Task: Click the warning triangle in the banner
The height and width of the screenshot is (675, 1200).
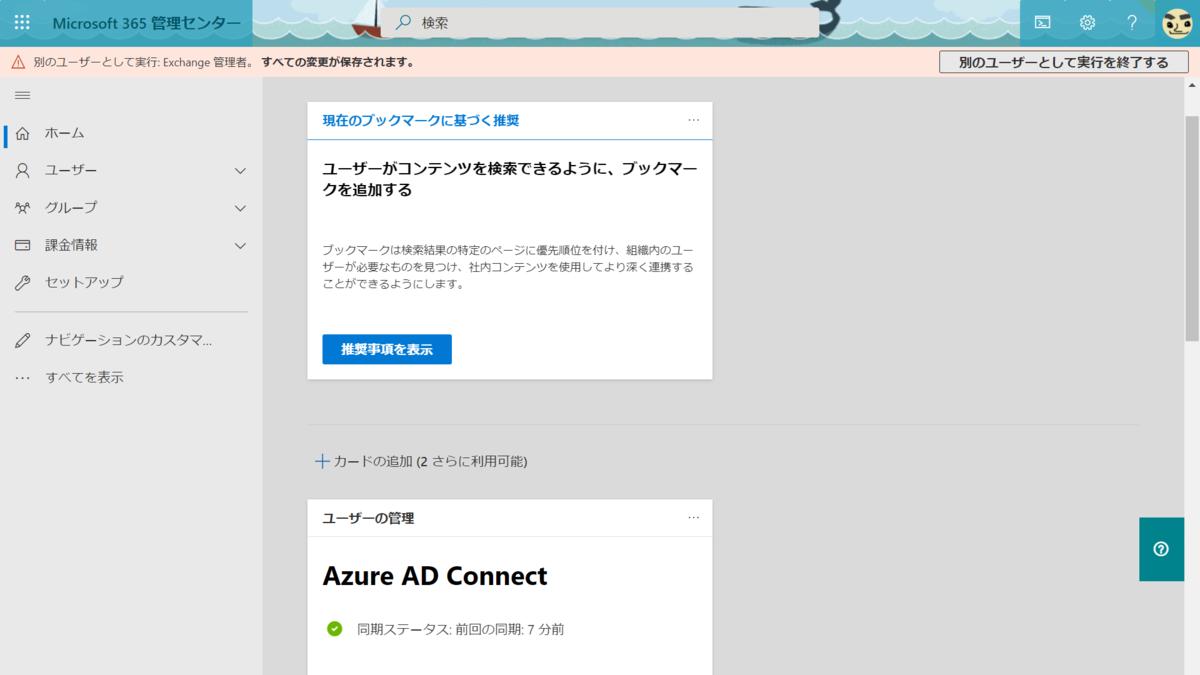Action: 18,62
